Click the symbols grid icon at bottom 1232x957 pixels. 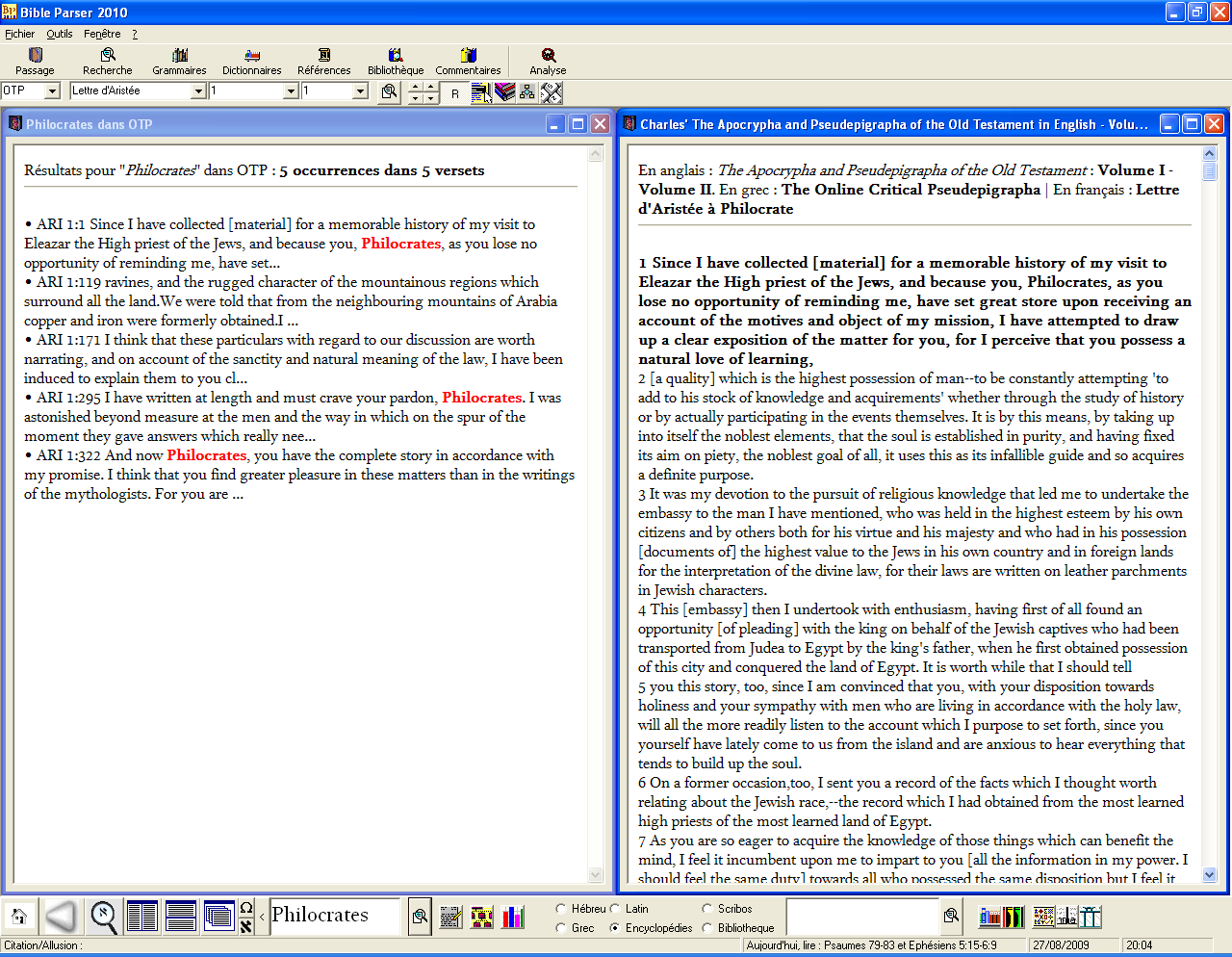[1043, 917]
